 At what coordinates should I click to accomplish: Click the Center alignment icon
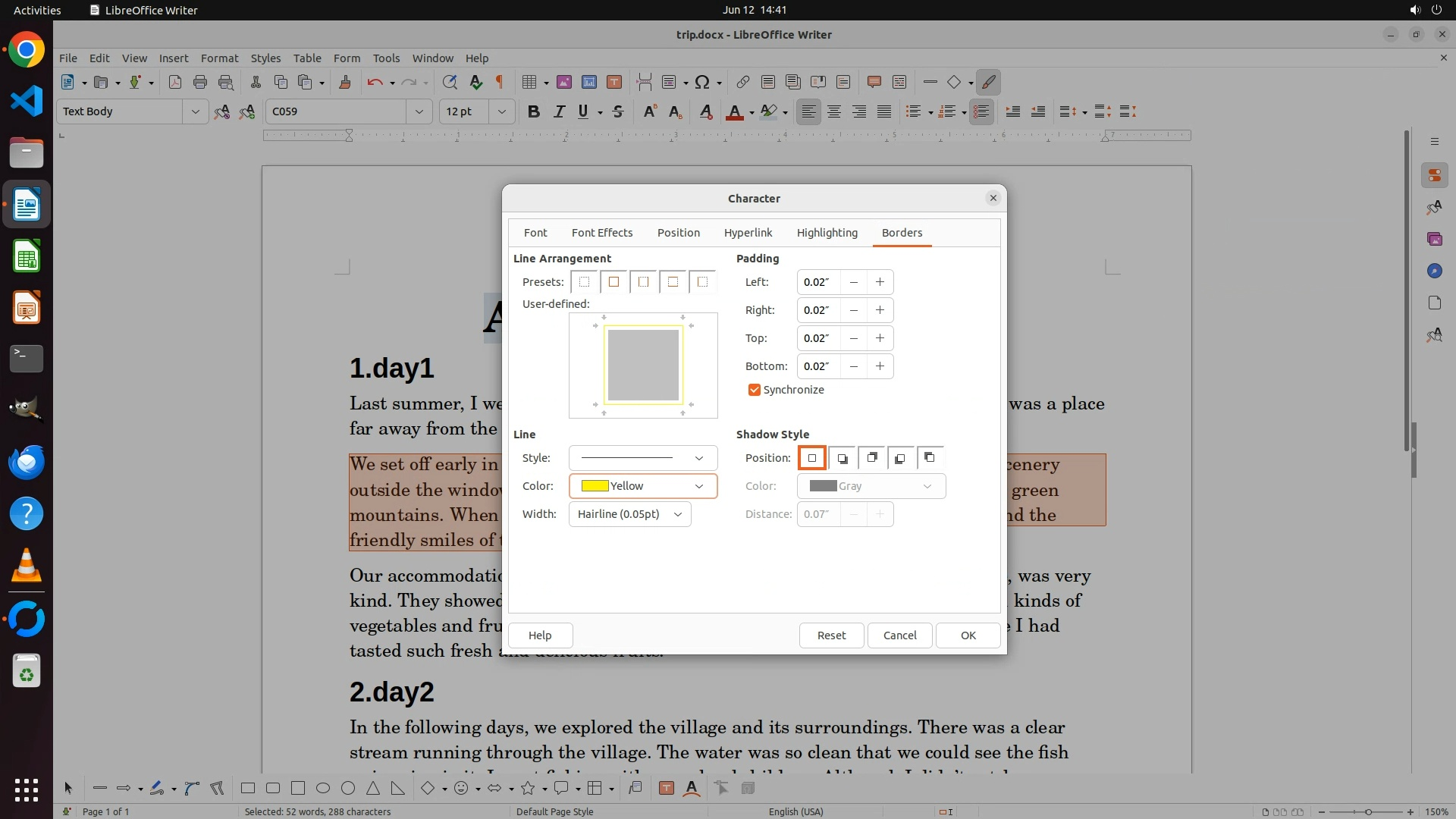834,111
